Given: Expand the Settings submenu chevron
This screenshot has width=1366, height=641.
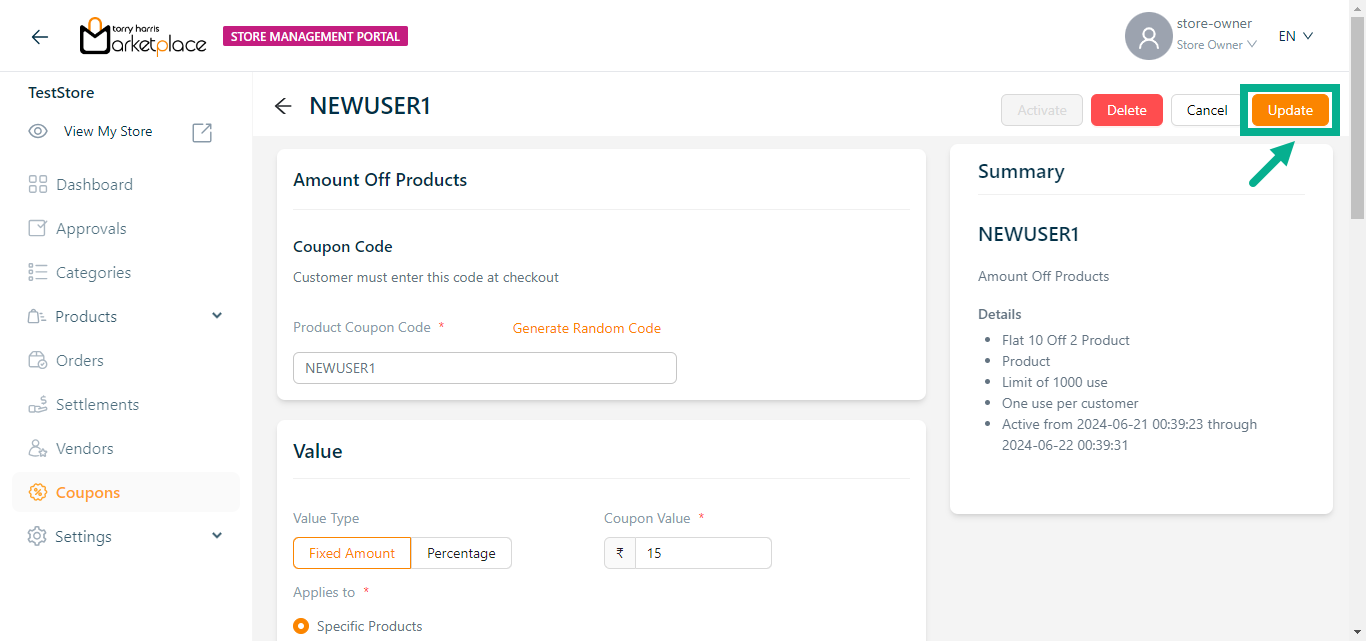Looking at the screenshot, I should 217,536.
